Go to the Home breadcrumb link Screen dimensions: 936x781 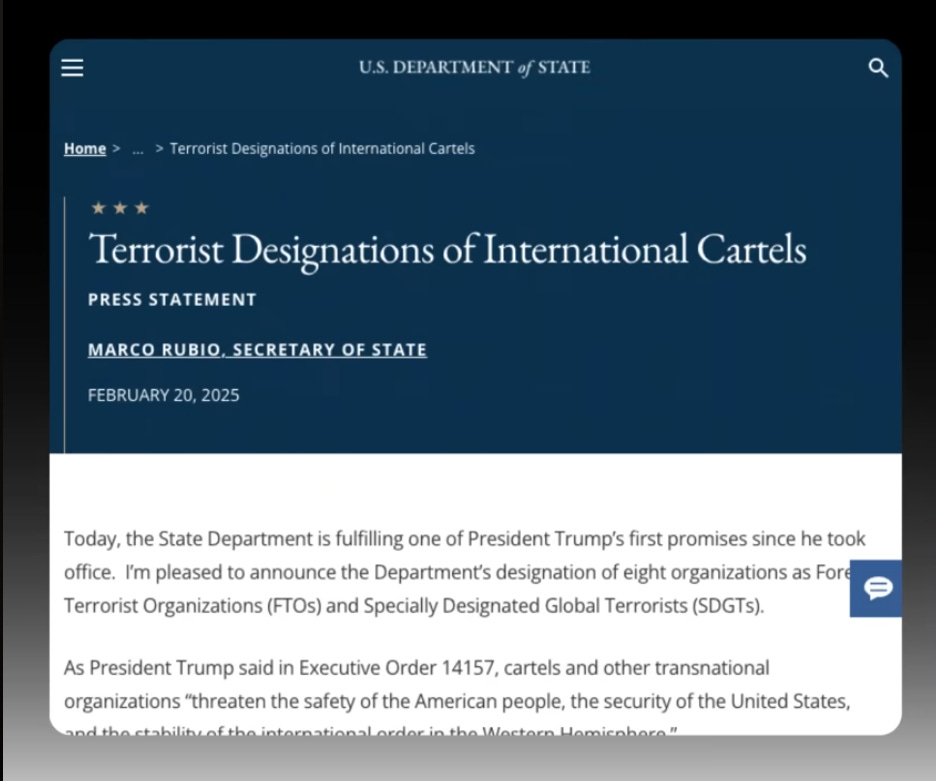[x=85, y=149]
